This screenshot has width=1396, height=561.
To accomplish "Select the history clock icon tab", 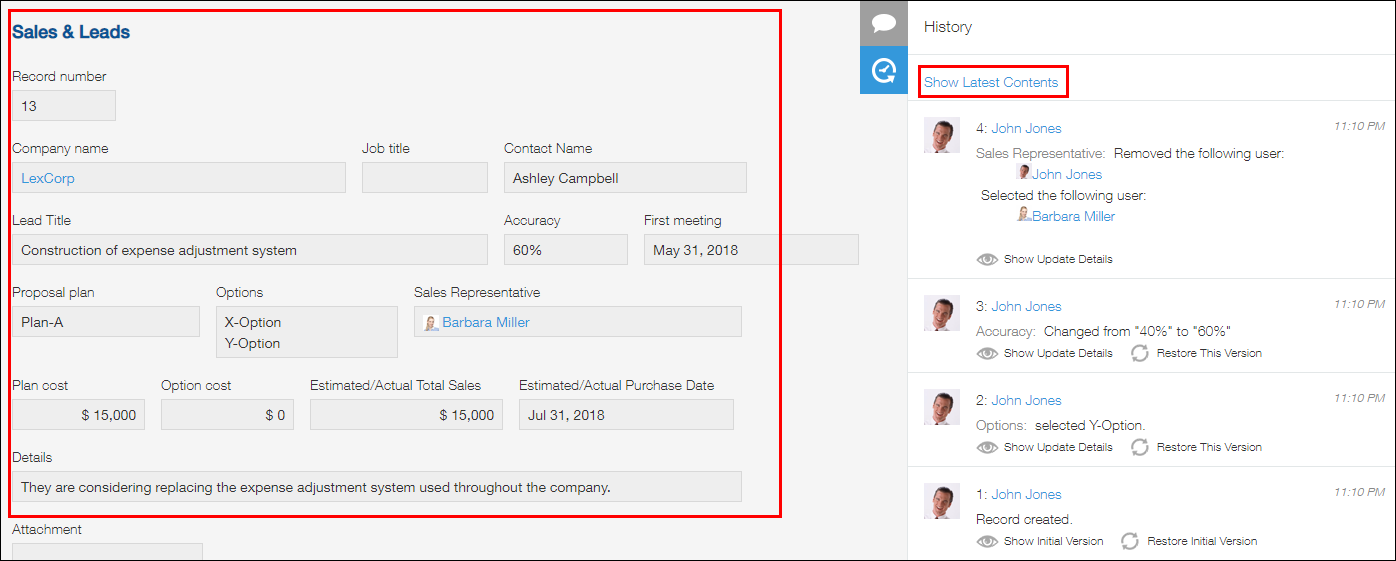I will coord(883,70).
